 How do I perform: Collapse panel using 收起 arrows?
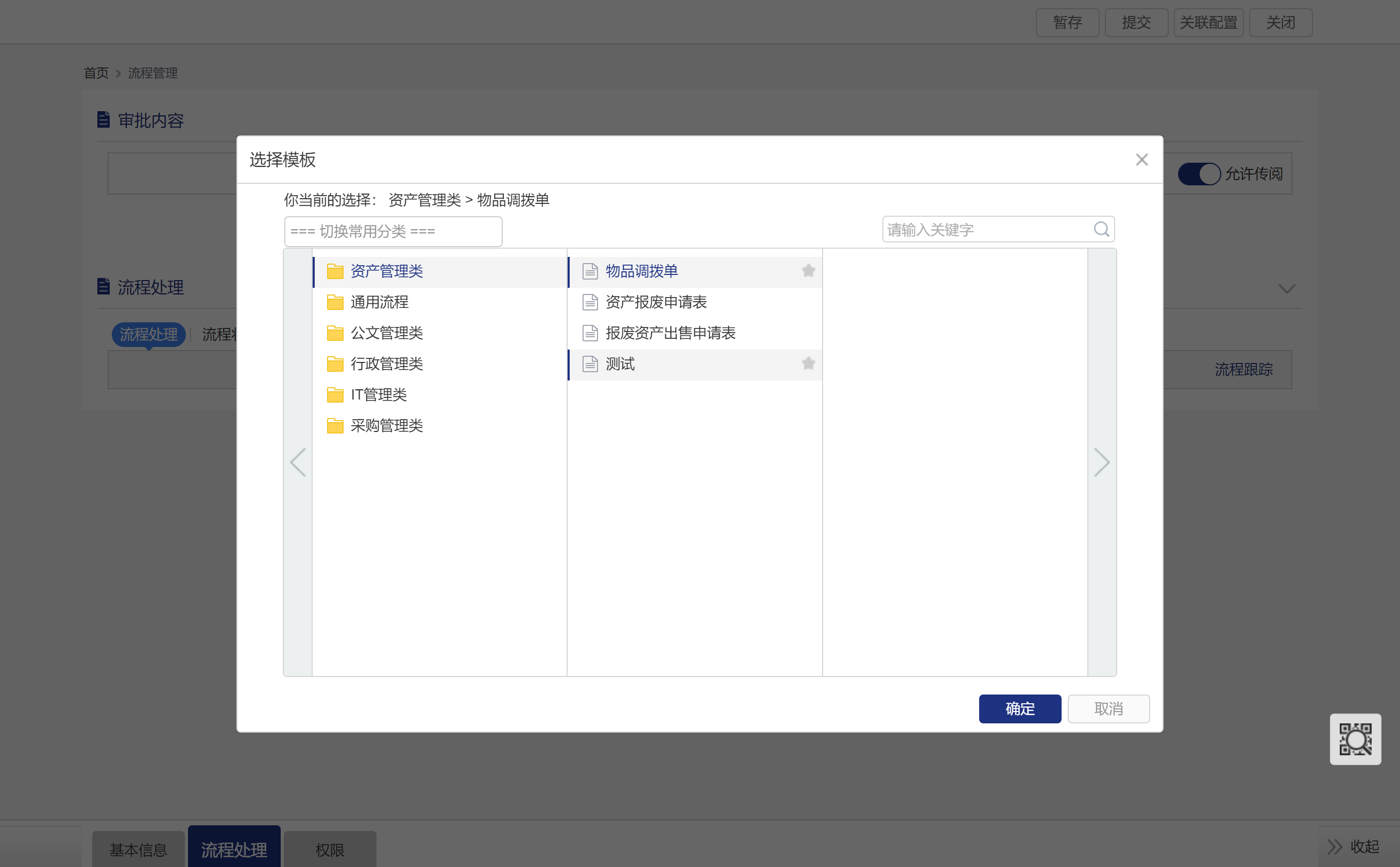pyautogui.click(x=1335, y=846)
